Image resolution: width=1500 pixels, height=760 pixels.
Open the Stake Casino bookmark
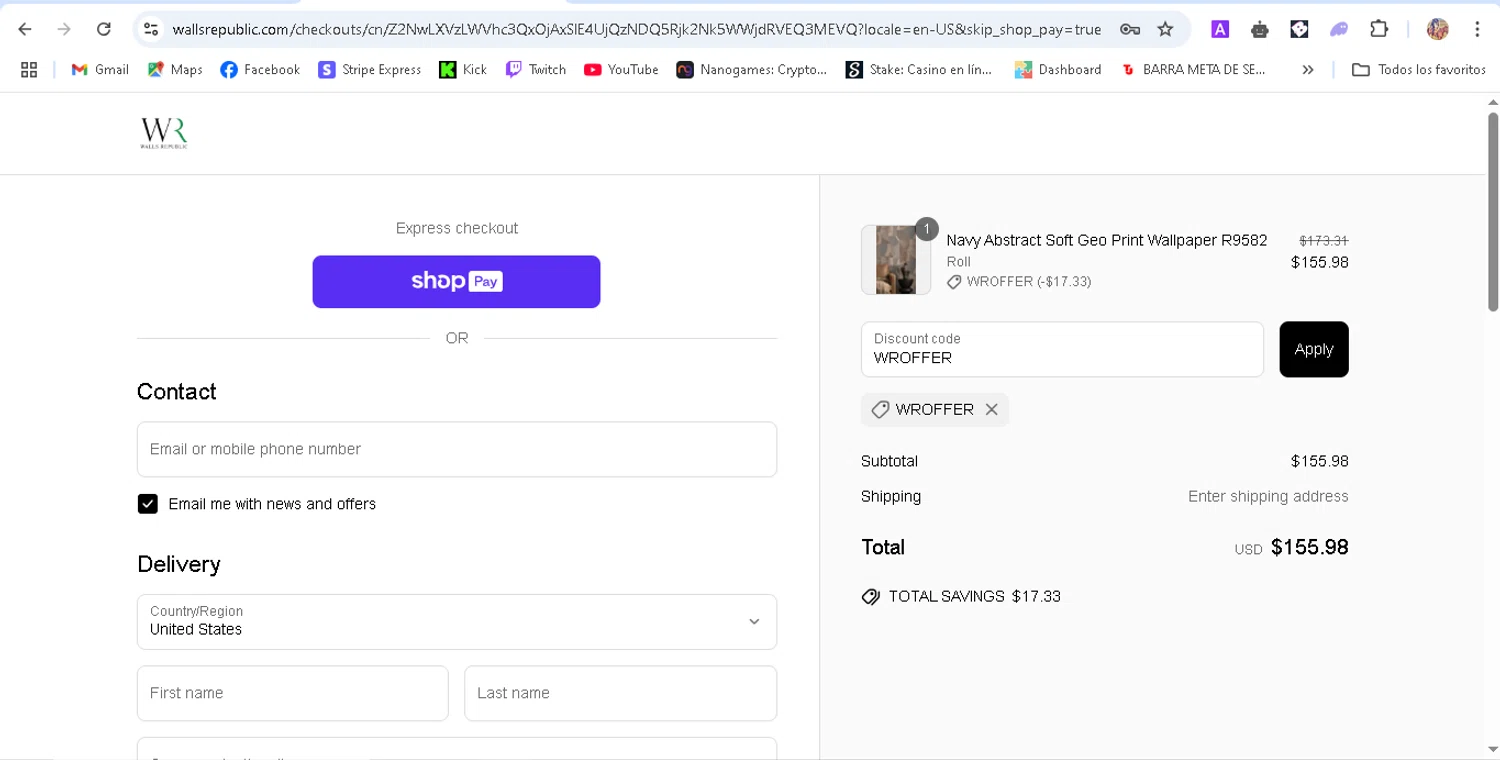click(919, 69)
